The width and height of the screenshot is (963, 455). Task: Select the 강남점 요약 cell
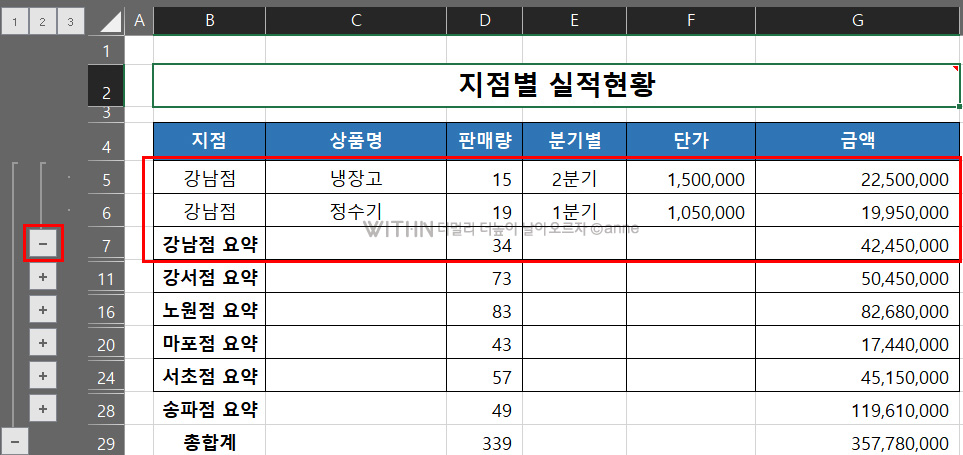click(209, 244)
